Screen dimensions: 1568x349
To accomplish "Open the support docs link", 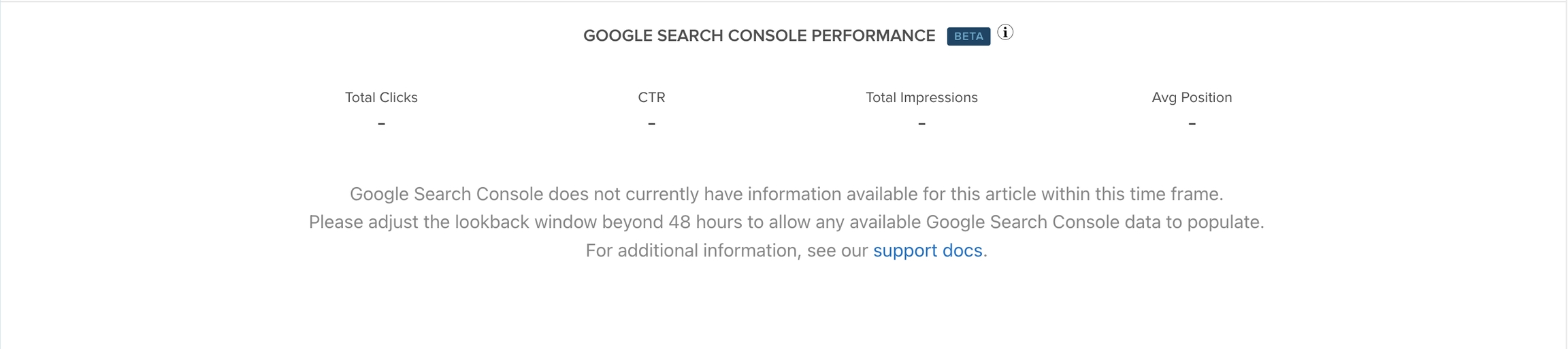I will 928,250.
